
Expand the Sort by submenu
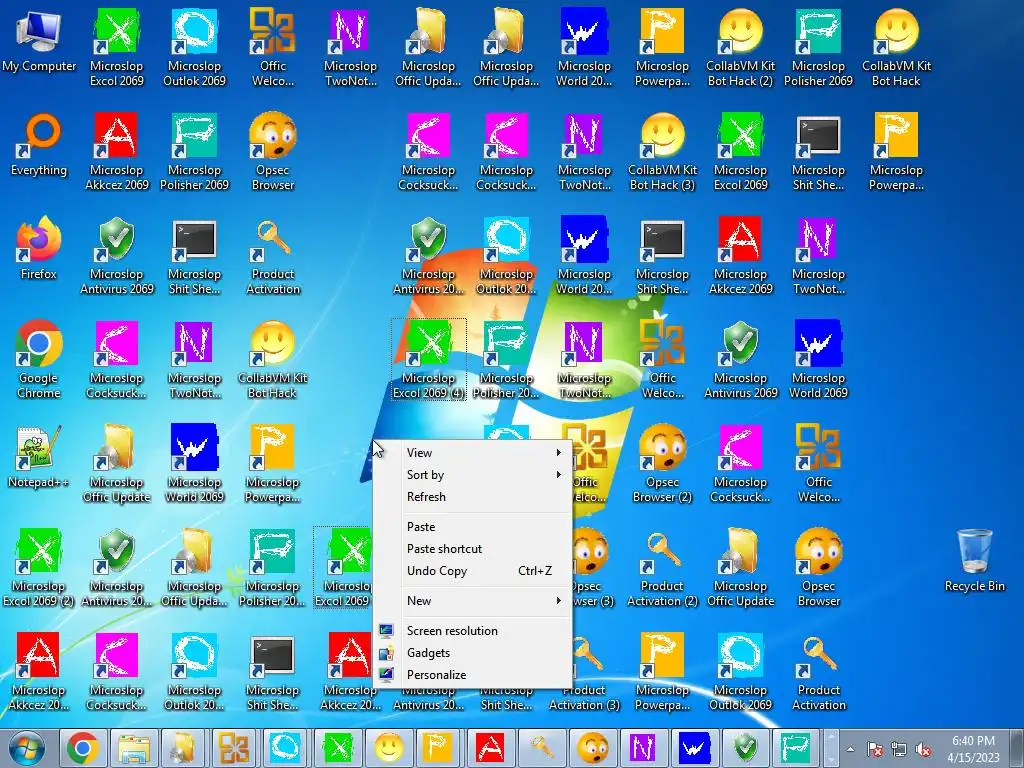tap(473, 475)
